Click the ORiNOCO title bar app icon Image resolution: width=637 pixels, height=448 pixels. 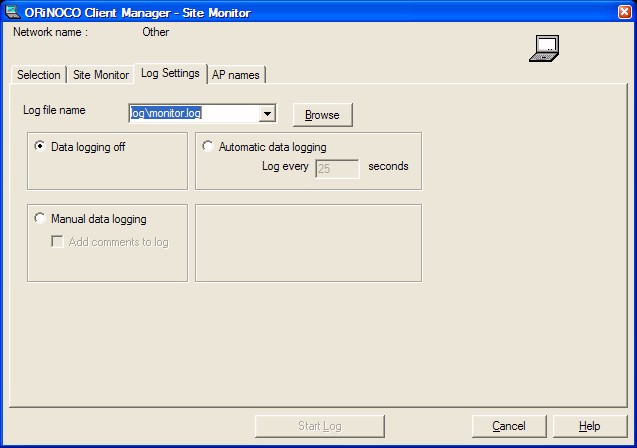(13, 12)
